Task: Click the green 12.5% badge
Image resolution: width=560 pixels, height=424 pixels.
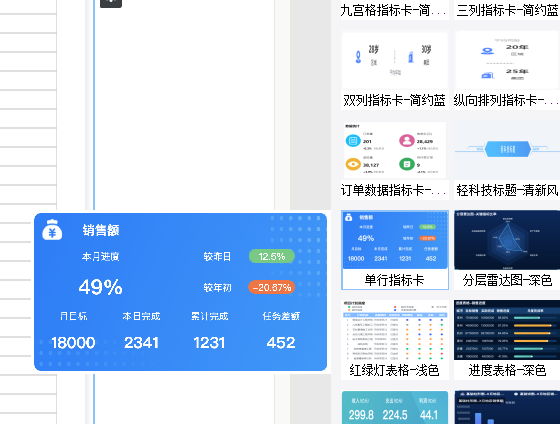Action: coord(272,256)
